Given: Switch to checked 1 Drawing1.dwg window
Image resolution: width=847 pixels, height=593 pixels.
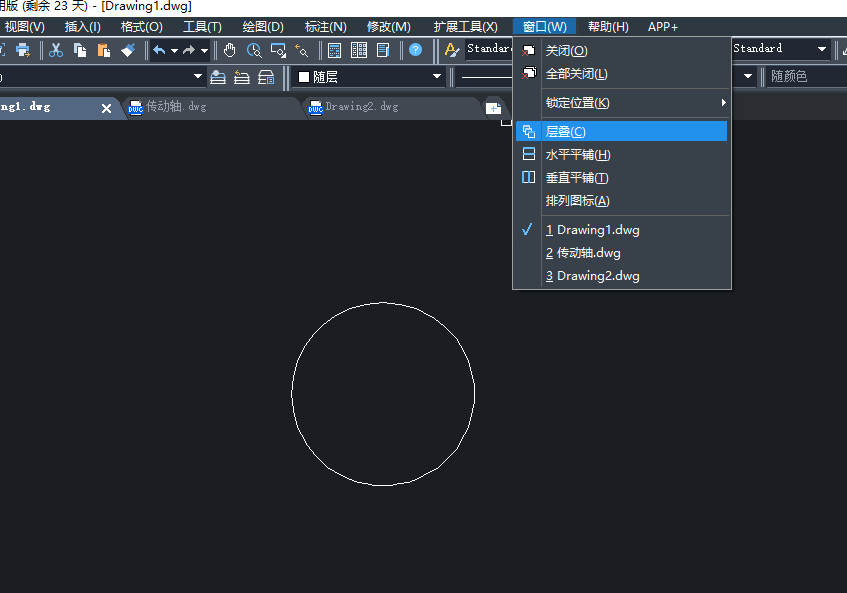Looking at the screenshot, I should click(x=597, y=230).
